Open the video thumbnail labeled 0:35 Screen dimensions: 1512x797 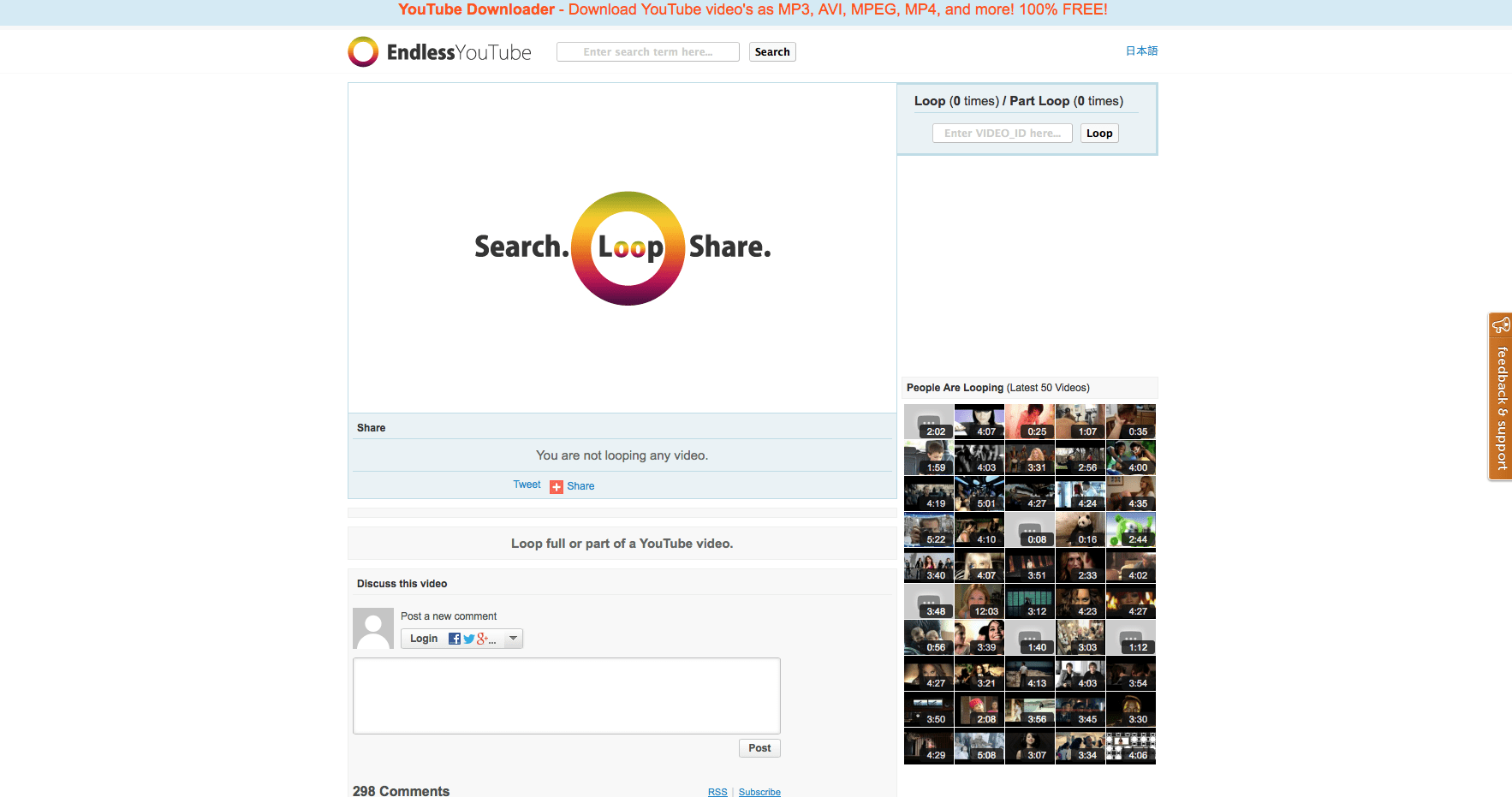(x=1131, y=421)
